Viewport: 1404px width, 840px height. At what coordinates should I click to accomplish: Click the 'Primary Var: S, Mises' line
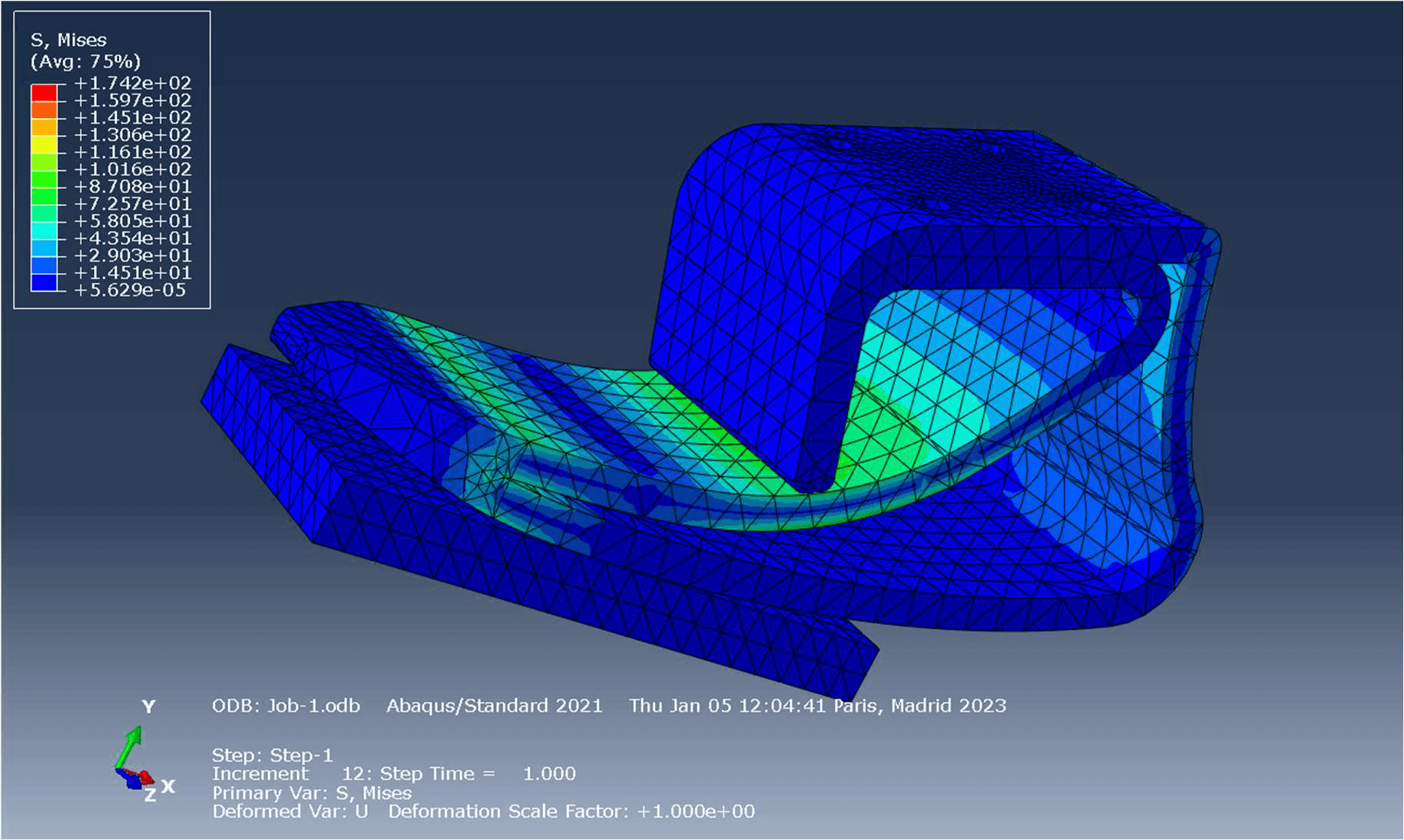312,792
